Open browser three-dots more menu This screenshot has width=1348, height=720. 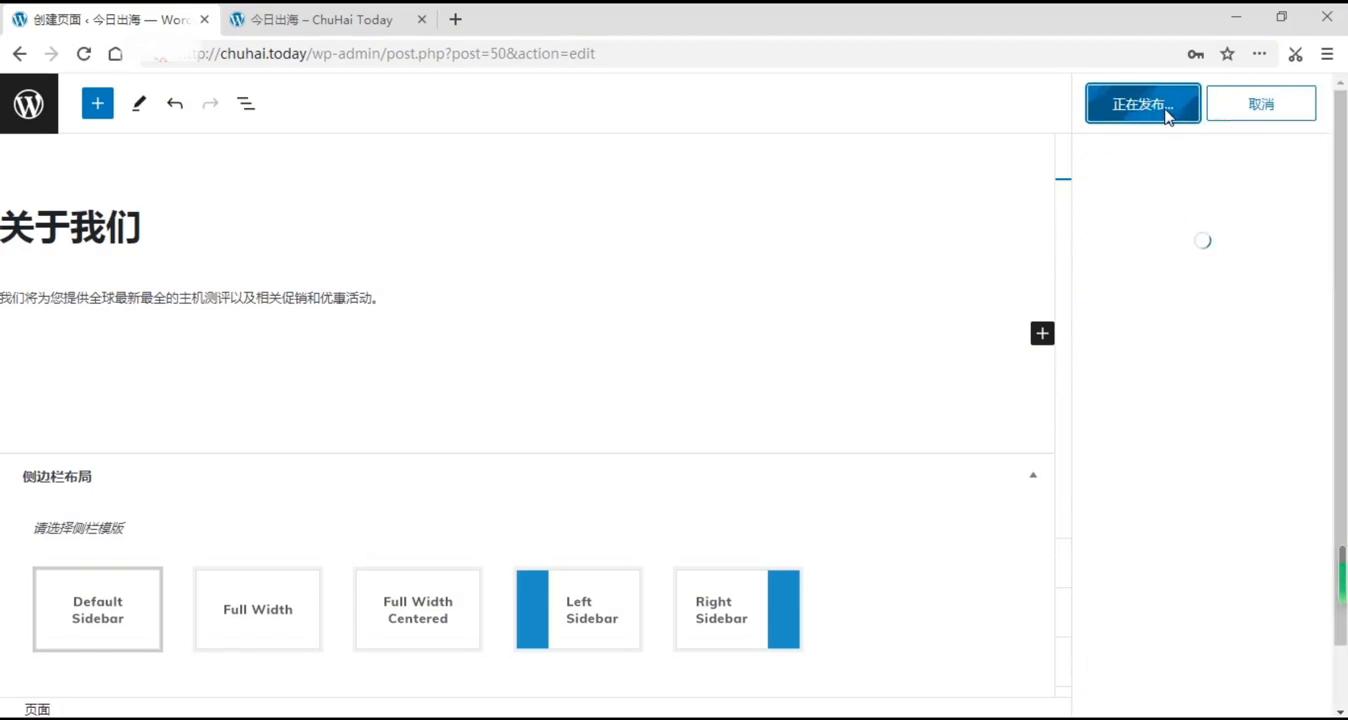click(1259, 54)
